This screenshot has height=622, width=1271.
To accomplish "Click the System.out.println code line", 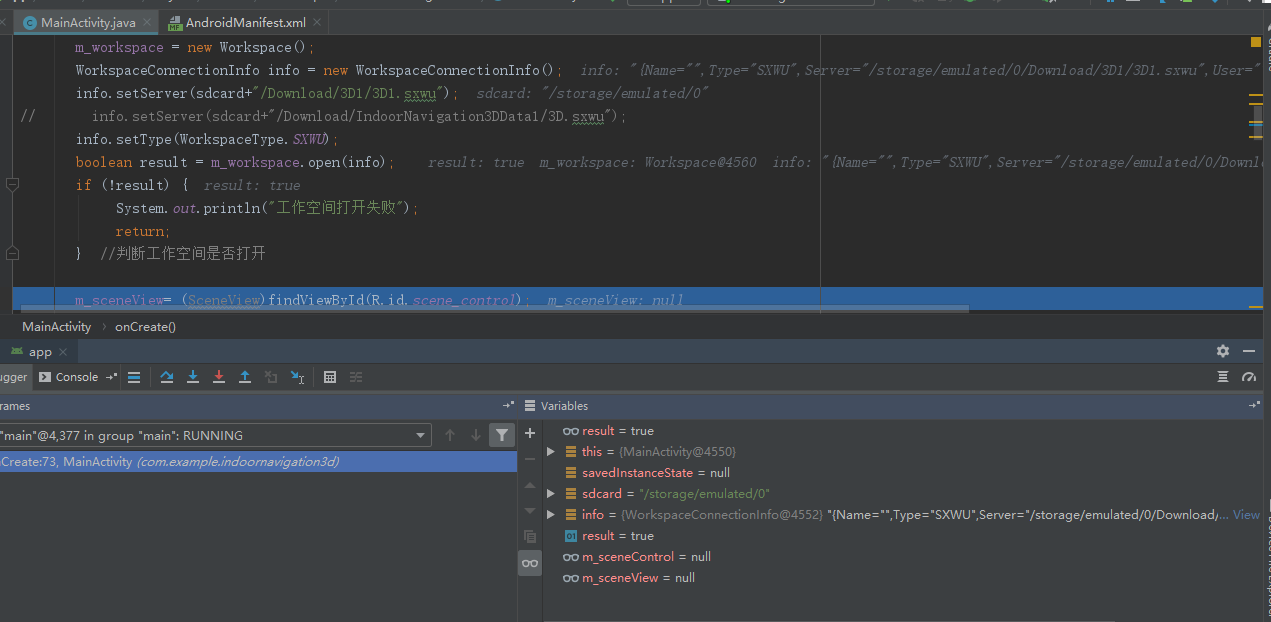I will [267, 208].
